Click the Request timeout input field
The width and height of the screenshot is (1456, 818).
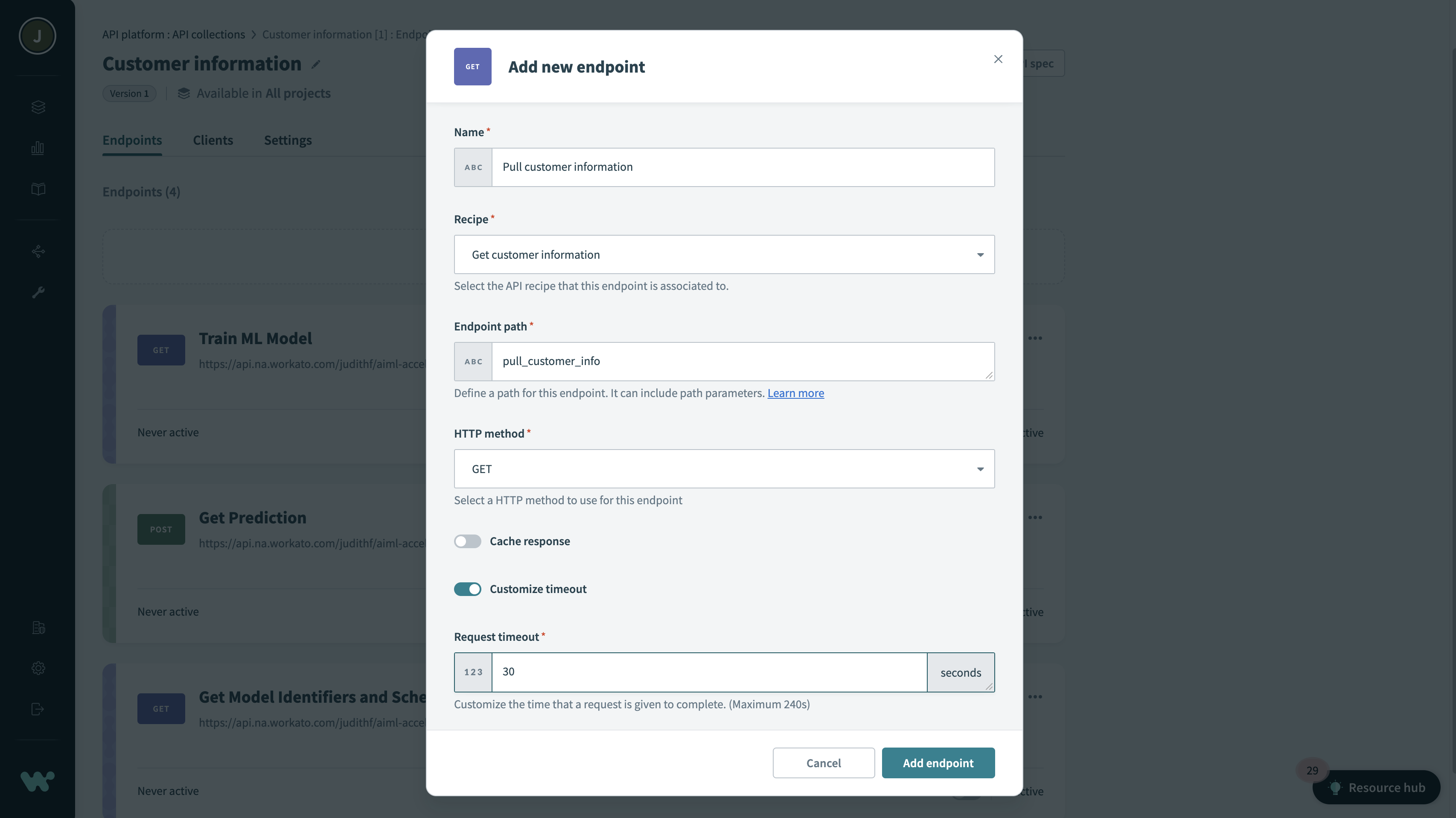709,672
